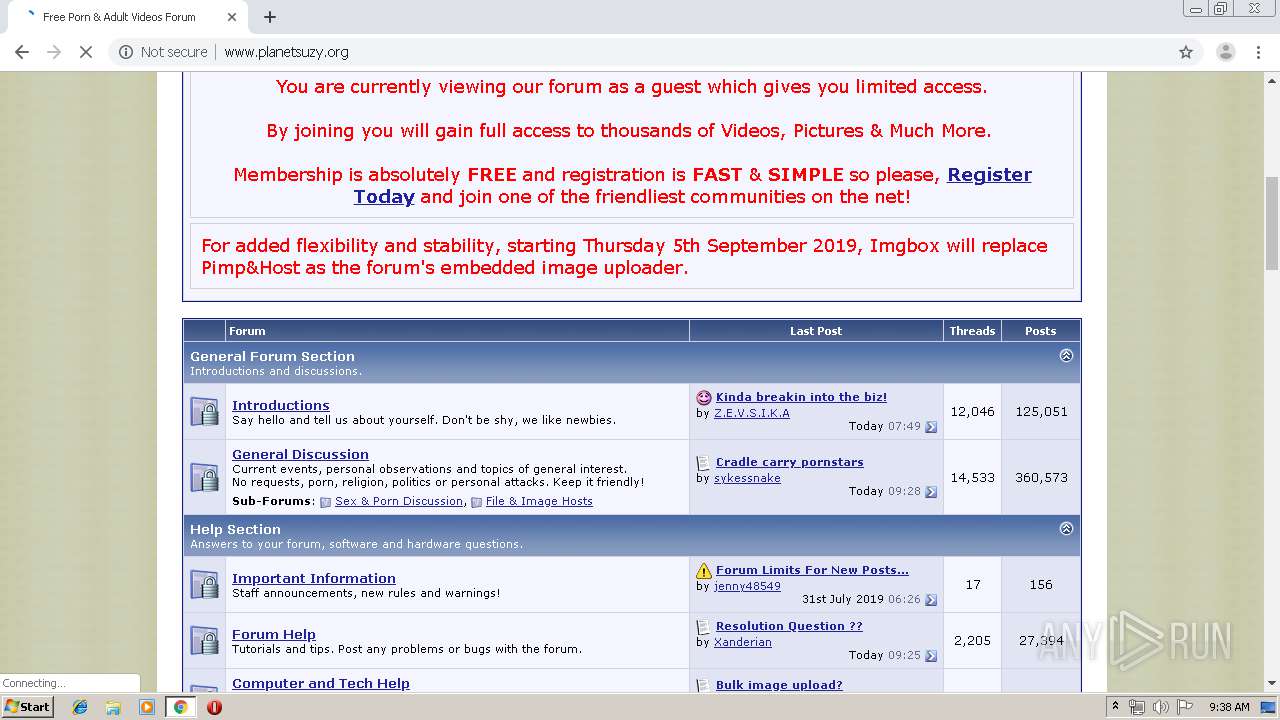
Task: Open the media player taskbar icon
Action: point(147,707)
